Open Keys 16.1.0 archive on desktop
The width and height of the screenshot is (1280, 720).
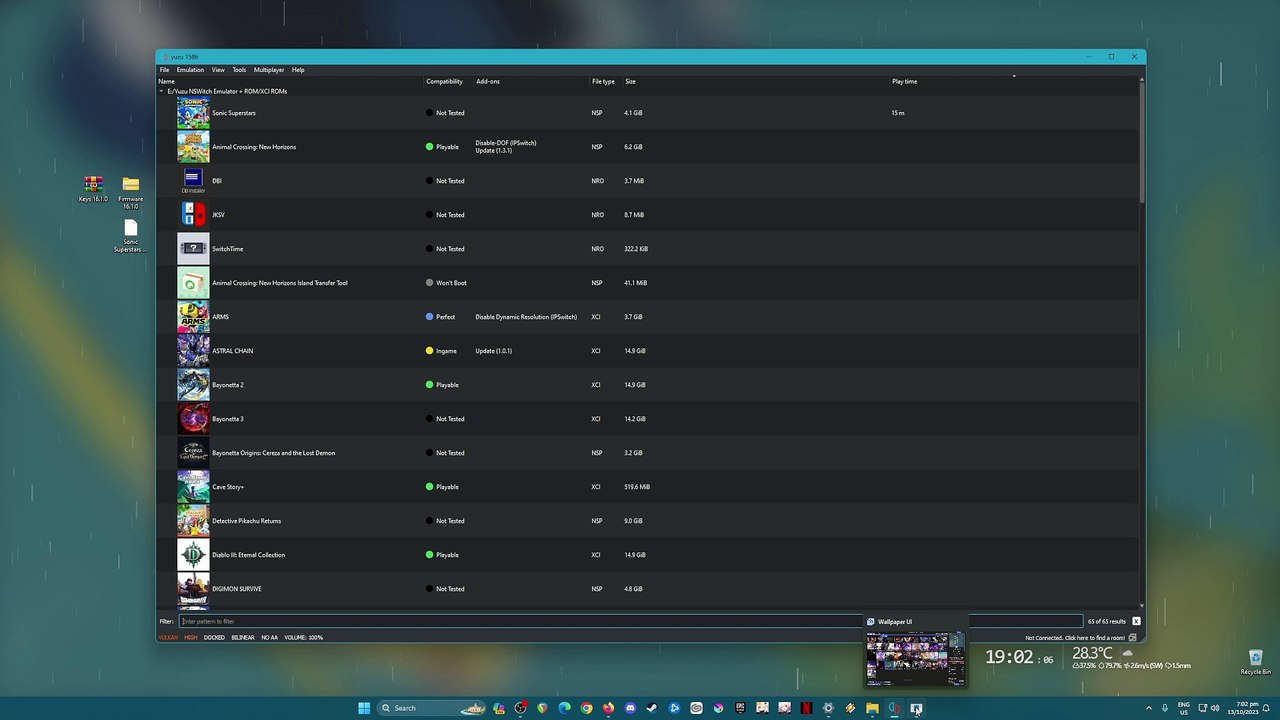click(93, 186)
